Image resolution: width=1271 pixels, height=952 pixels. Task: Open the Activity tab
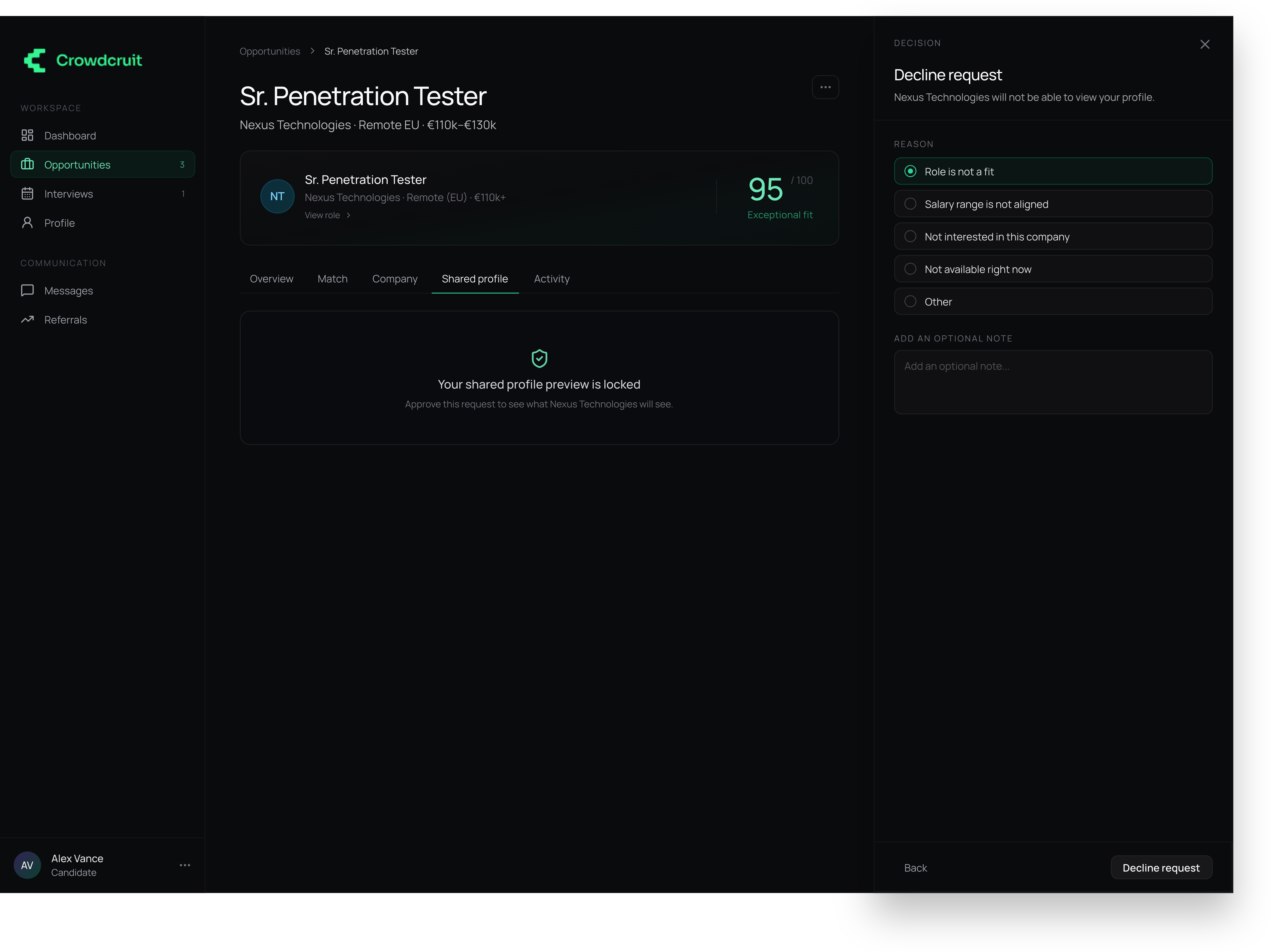tap(552, 279)
